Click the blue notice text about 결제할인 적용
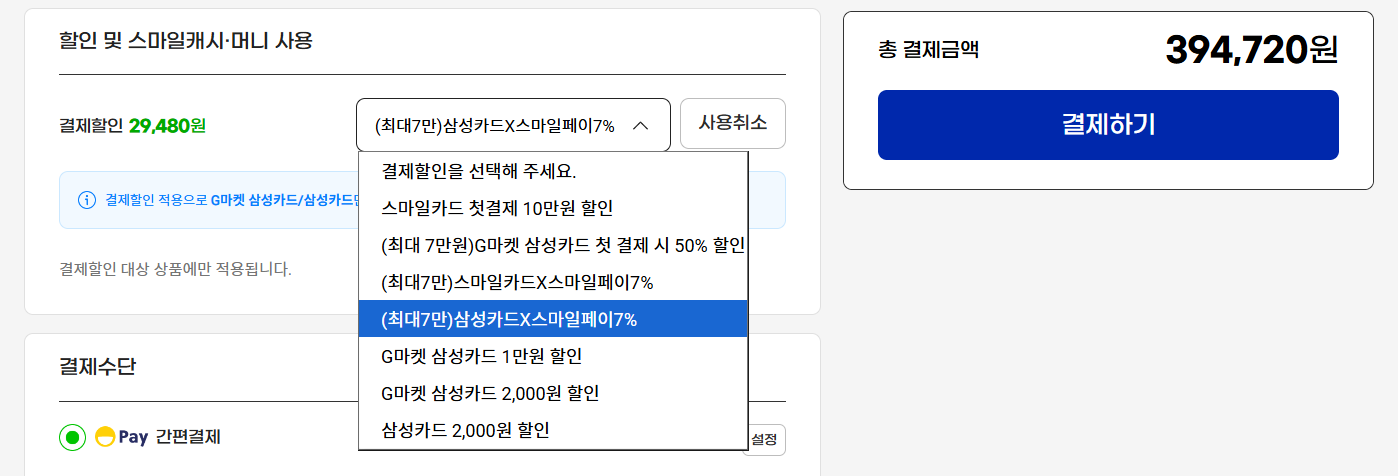The image size is (1398, 476). [230, 200]
